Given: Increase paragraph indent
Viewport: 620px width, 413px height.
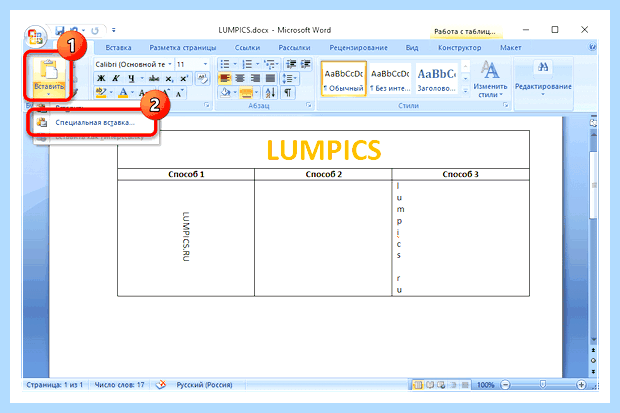Looking at the screenshot, I should pyautogui.click(x=306, y=64).
